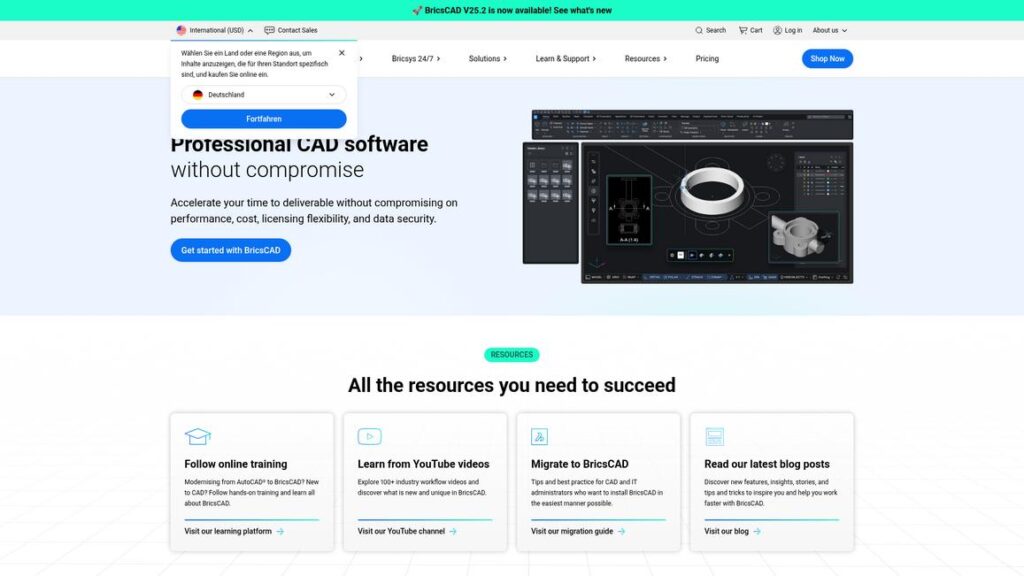Viewport: 1024px width, 576px height.
Task: Click arrow next to Visit our blog
Action: click(x=757, y=532)
